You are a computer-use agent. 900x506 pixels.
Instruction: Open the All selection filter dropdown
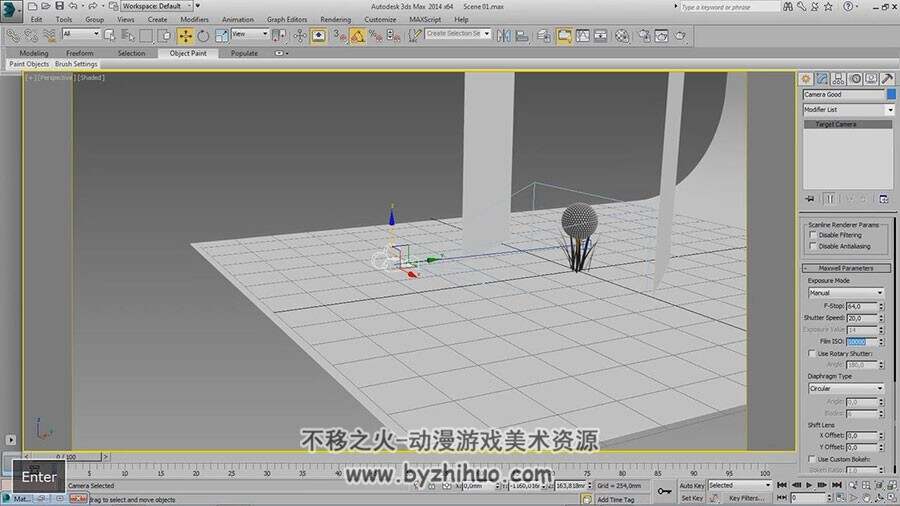81,34
